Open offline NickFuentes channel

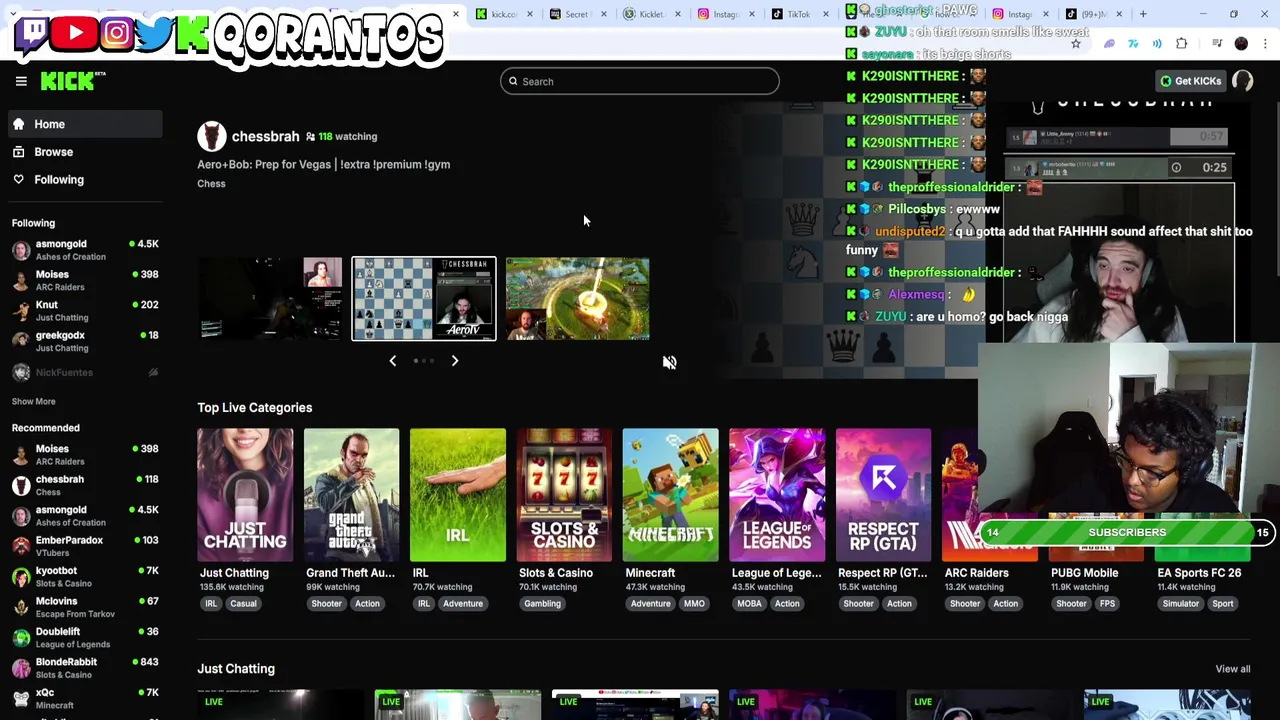85,372
